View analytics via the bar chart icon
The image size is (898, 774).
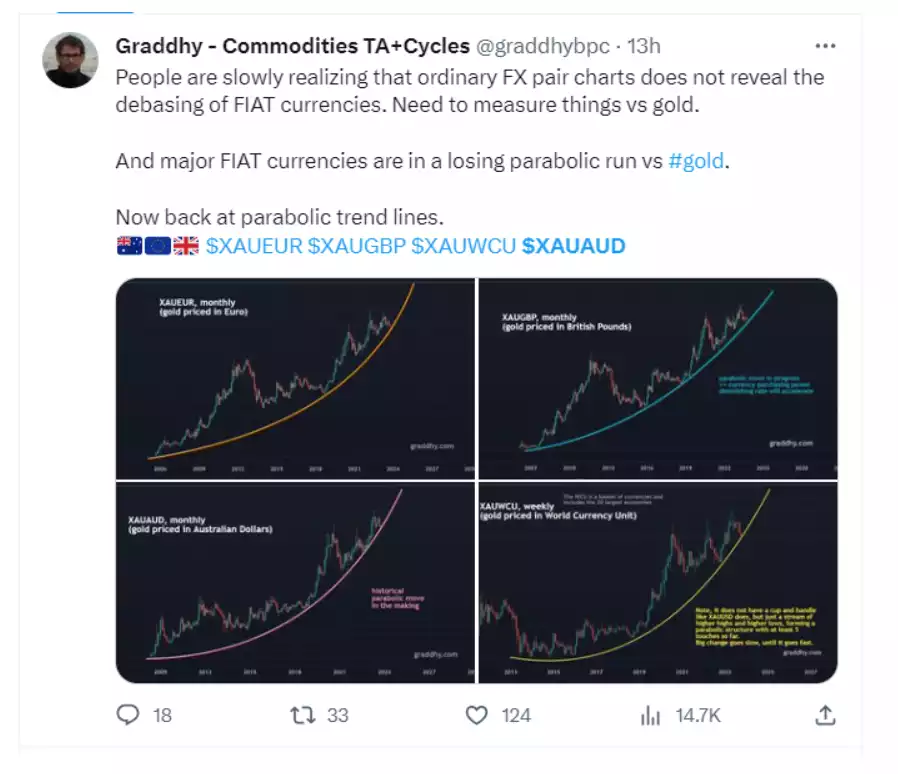651,714
